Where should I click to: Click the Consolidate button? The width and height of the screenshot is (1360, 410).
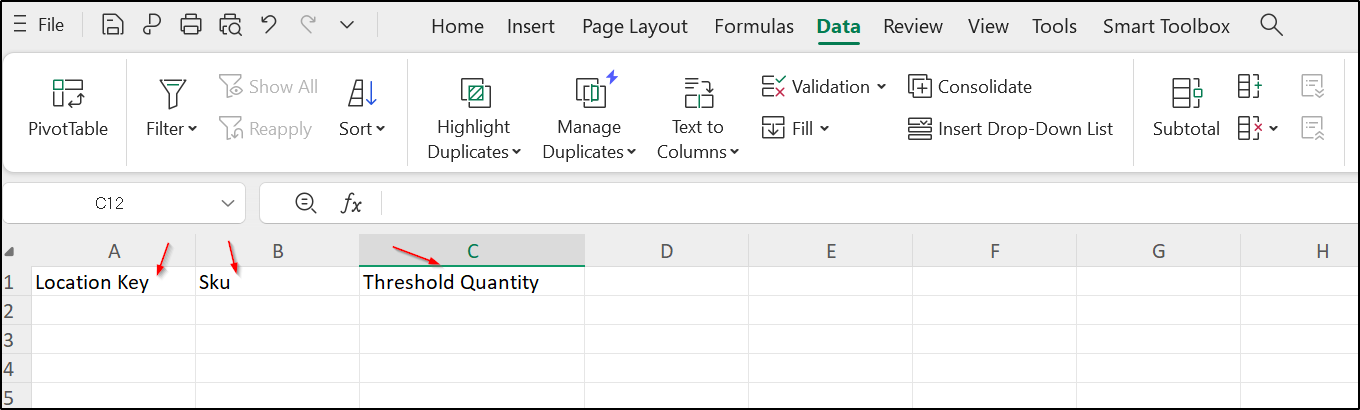click(970, 87)
